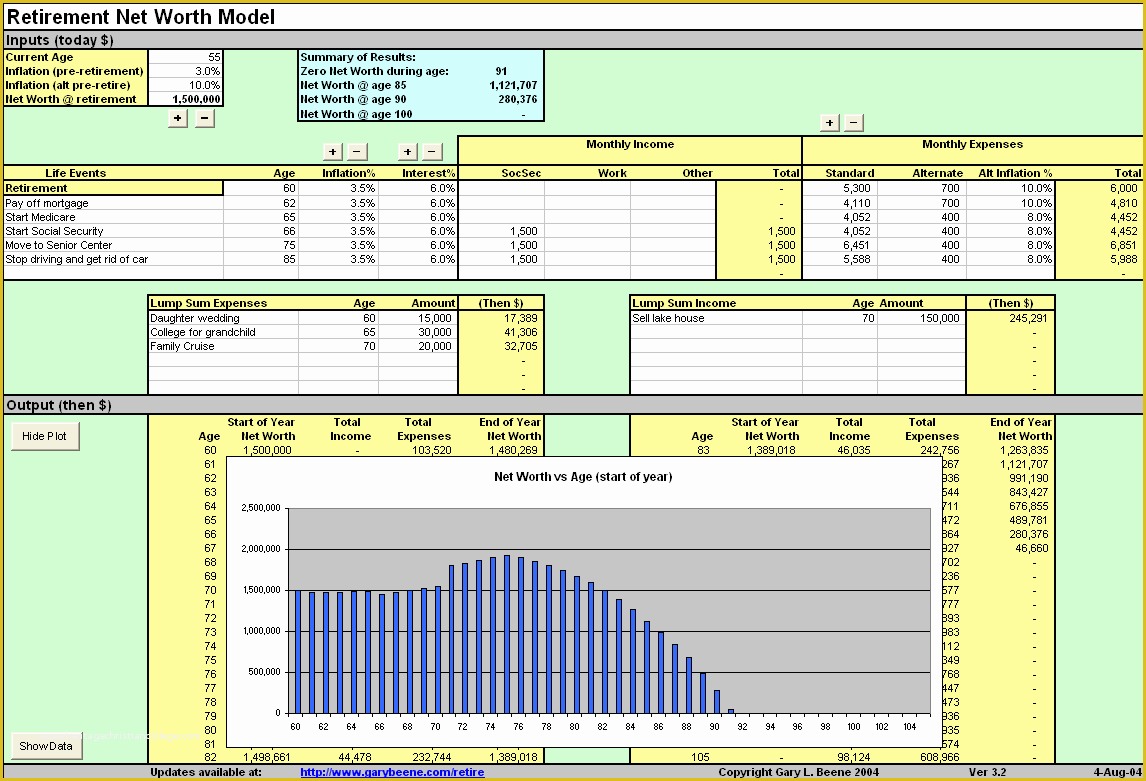Click the Monthly Expenses header
1146x781 pixels.
coord(972,144)
